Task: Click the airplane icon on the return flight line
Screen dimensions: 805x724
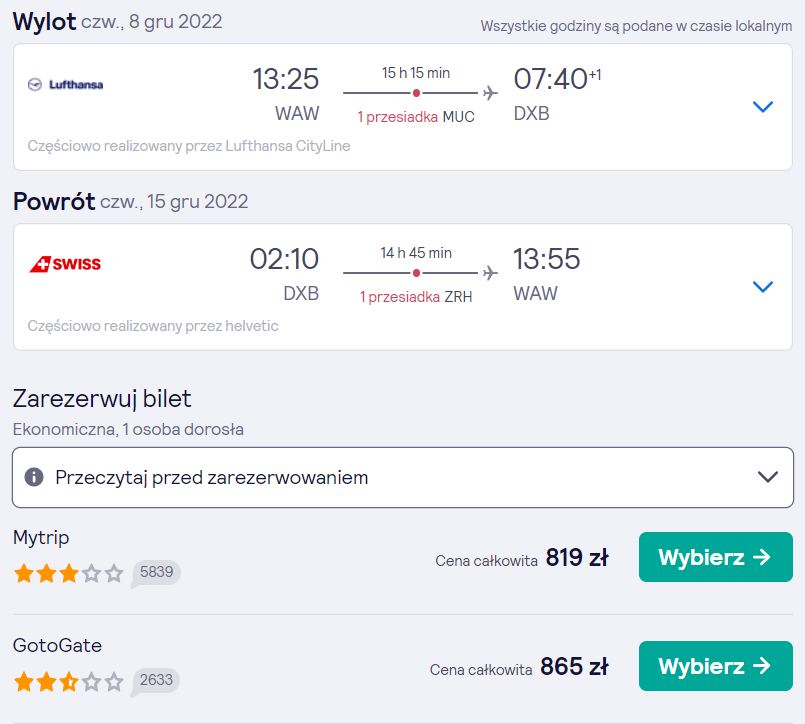Action: coord(490,273)
